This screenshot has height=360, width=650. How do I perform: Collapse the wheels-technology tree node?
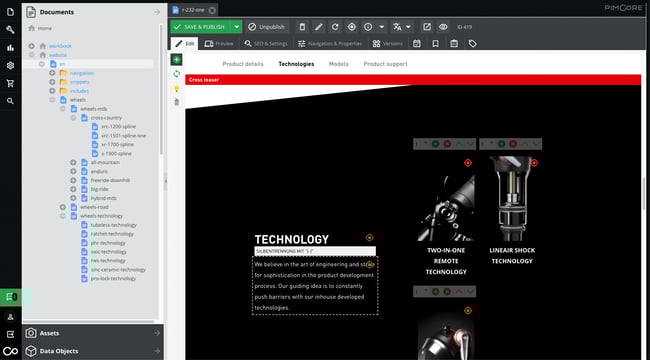(63, 216)
